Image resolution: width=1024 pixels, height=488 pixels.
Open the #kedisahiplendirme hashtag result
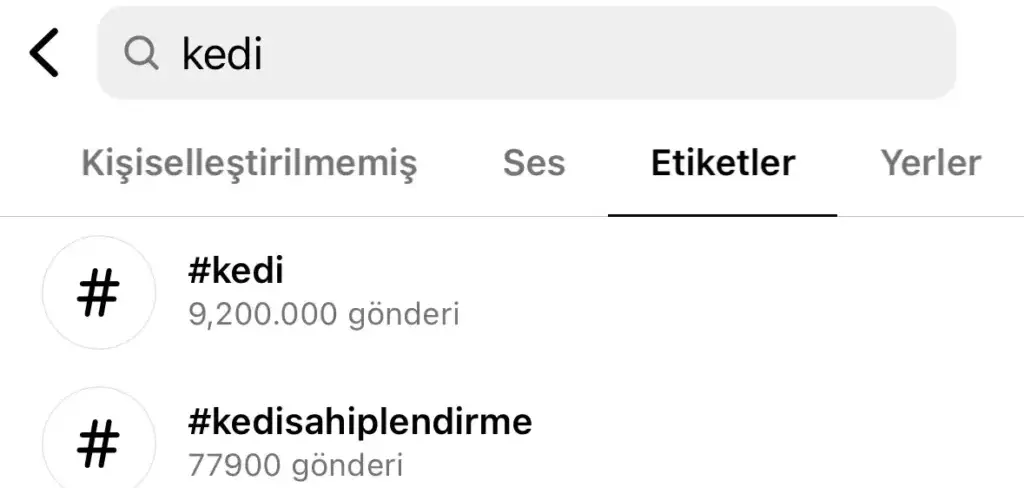coord(360,422)
